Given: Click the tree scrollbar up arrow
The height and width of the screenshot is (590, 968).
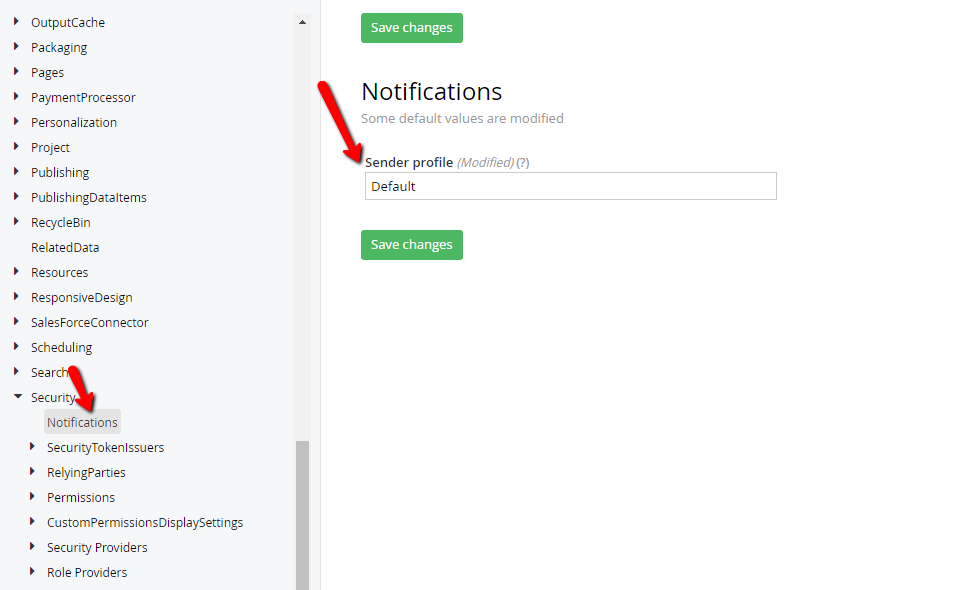Looking at the screenshot, I should (302, 22).
